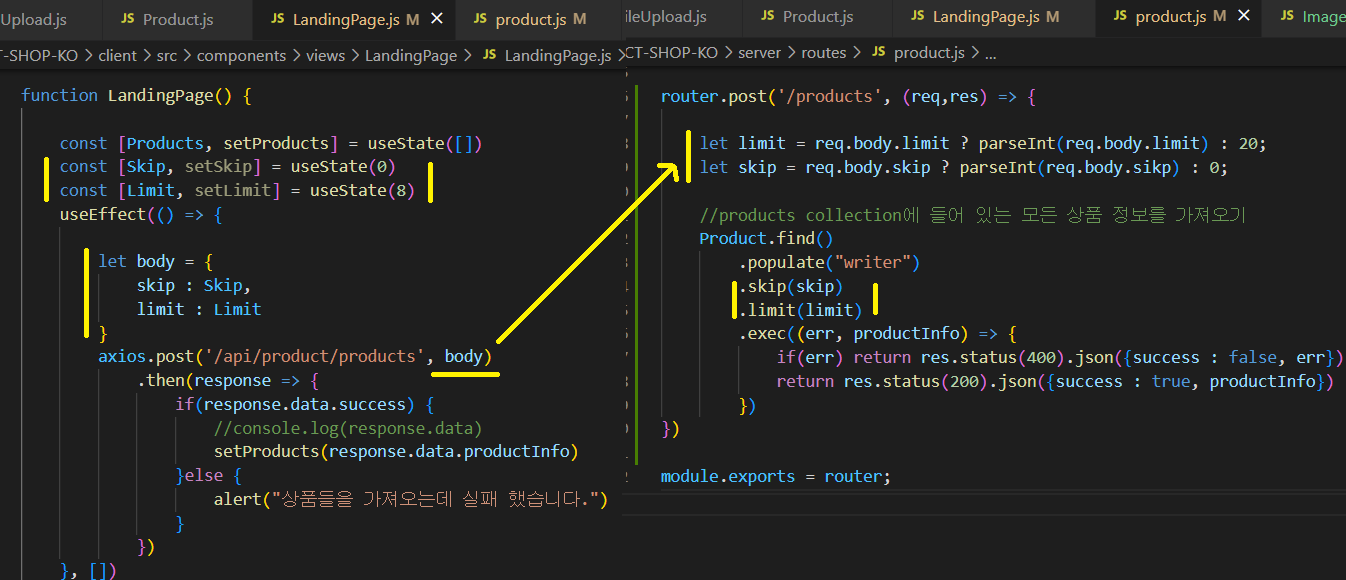The height and width of the screenshot is (580, 1346).
Task: Open the components breadcrumb segment
Action: pos(242,56)
